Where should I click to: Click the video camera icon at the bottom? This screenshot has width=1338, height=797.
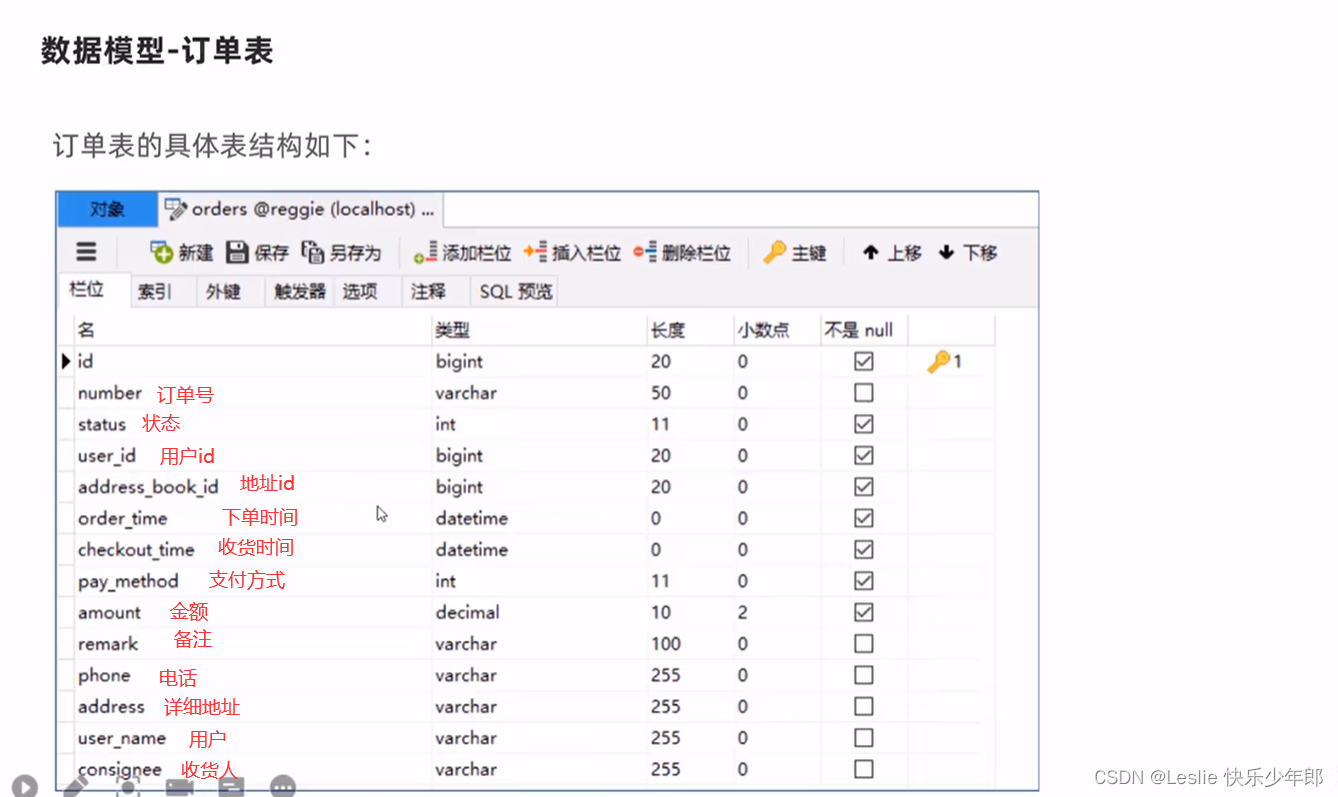tap(180, 787)
